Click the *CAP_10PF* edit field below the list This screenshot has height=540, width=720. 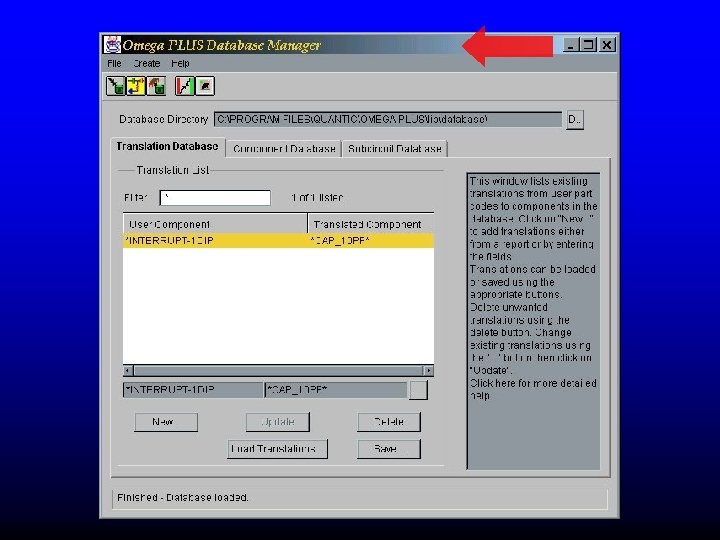point(336,390)
